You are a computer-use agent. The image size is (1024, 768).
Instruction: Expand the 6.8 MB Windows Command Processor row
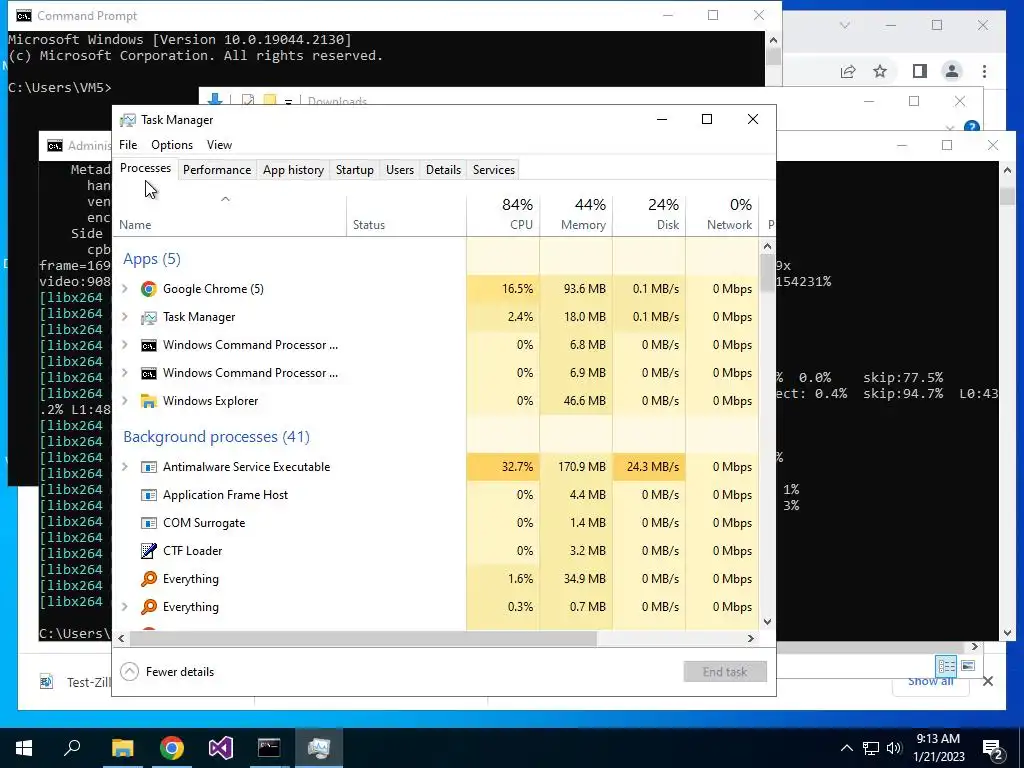(x=125, y=345)
